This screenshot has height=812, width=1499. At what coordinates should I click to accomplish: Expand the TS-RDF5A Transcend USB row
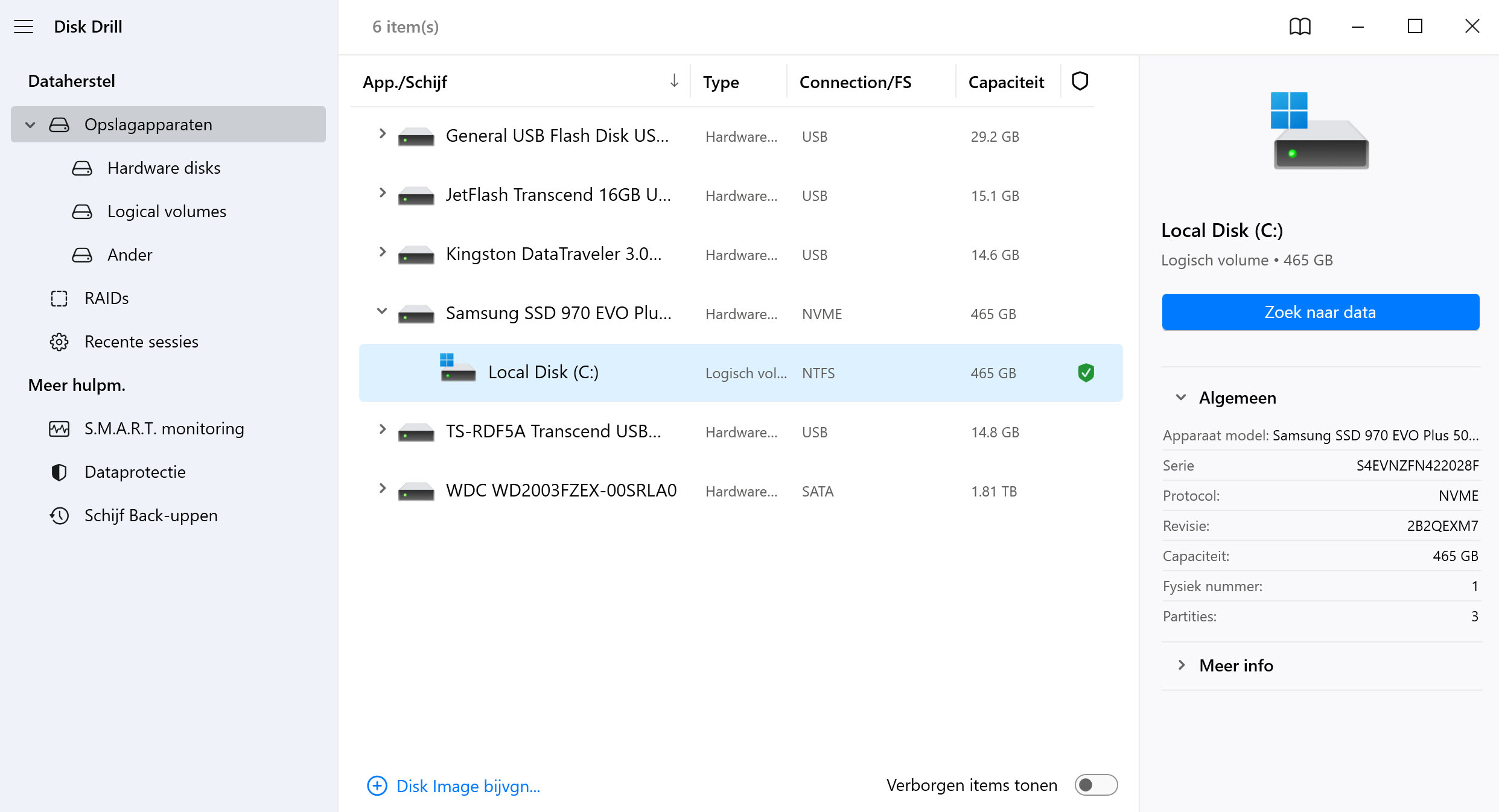pyautogui.click(x=382, y=430)
